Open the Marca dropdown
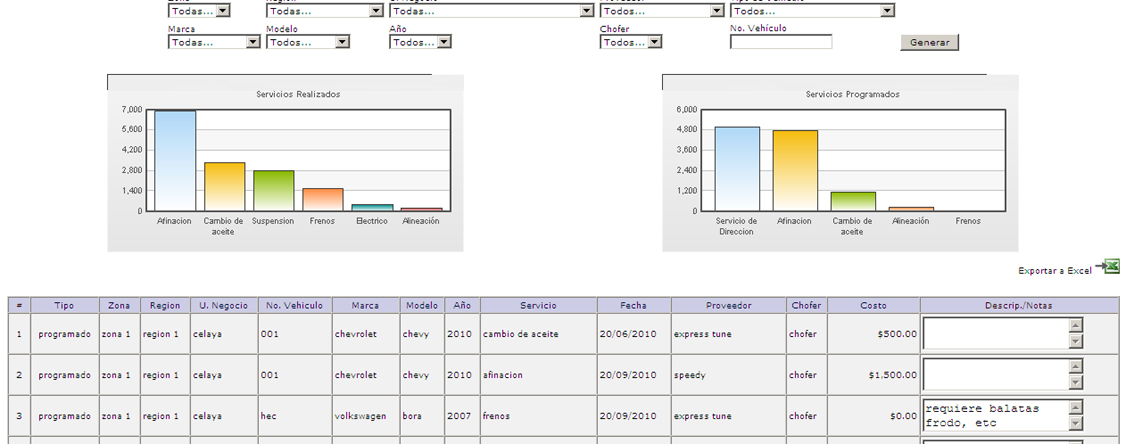Viewport: 1134px width, 444px height. [x=213, y=42]
